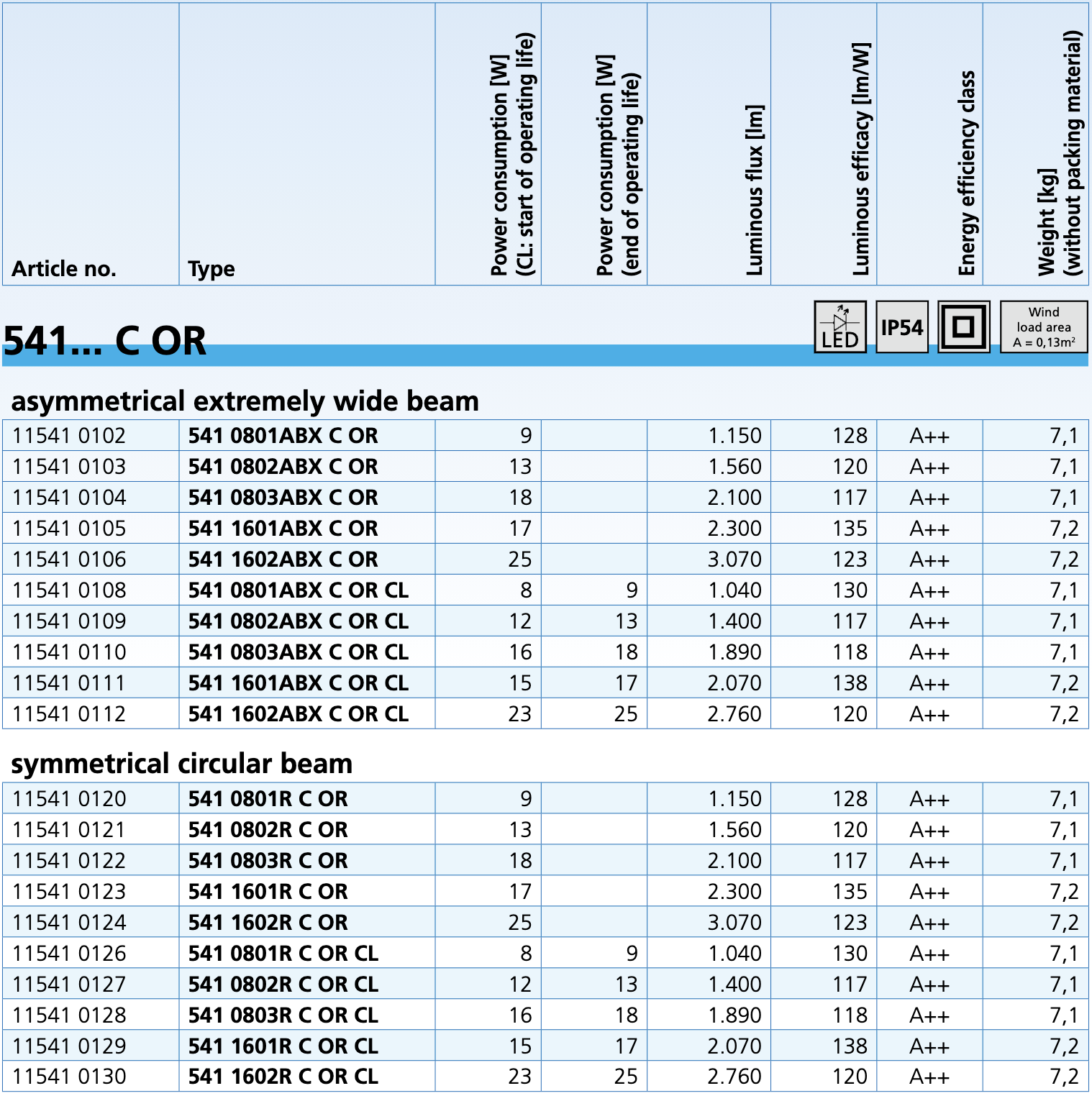Click type 541 0803R C OR
This screenshot has height=1096, width=1092.
click(x=268, y=861)
